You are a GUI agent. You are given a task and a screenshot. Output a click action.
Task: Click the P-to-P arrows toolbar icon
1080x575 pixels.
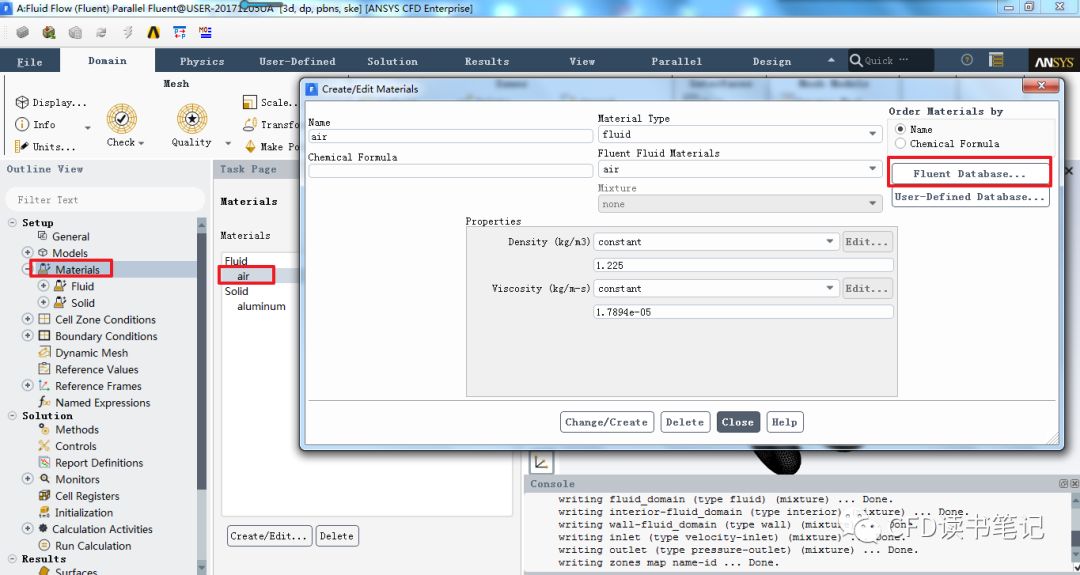click(x=179, y=32)
